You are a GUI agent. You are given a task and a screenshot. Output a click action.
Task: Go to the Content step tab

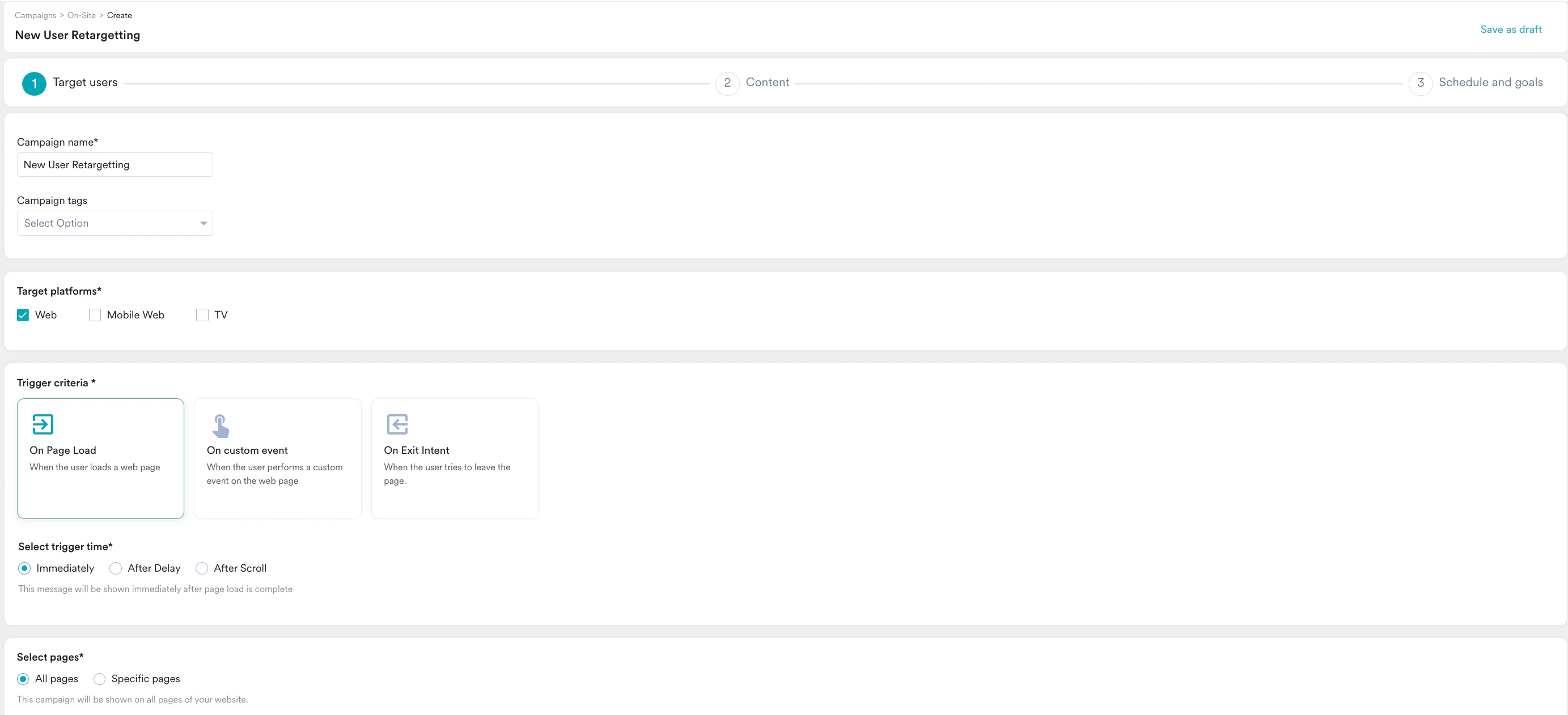tap(767, 83)
